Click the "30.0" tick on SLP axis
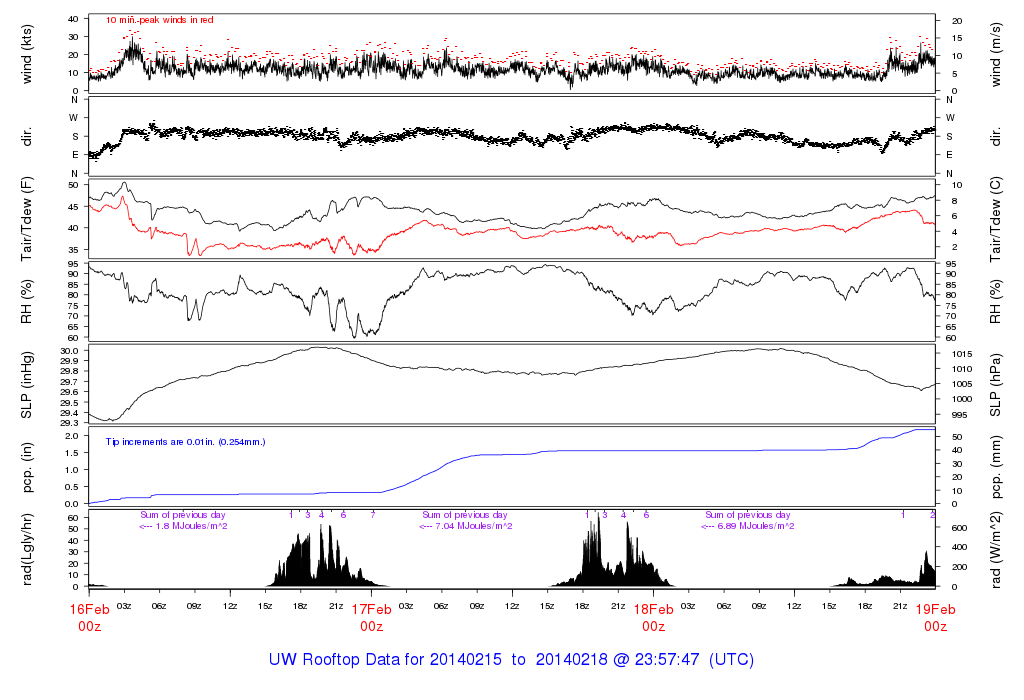This screenshot has height=700, width=1024. tap(71, 351)
